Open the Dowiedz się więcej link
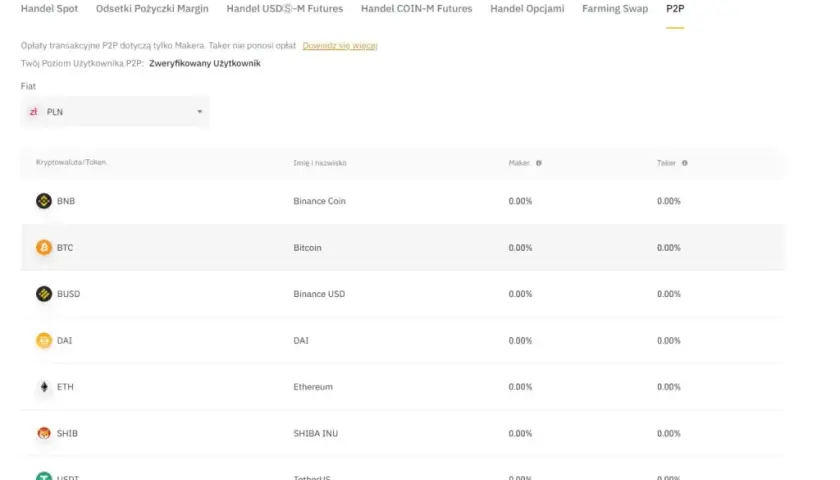The height and width of the screenshot is (480, 840). [x=340, y=46]
